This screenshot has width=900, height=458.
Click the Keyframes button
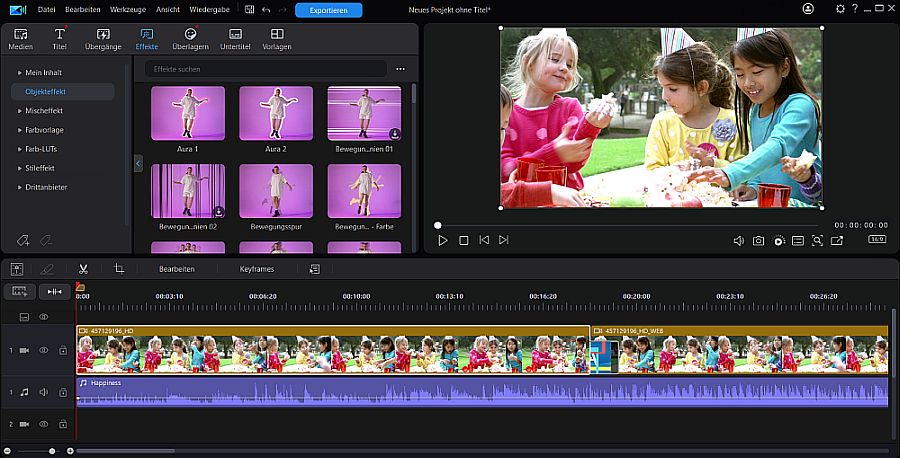256,269
